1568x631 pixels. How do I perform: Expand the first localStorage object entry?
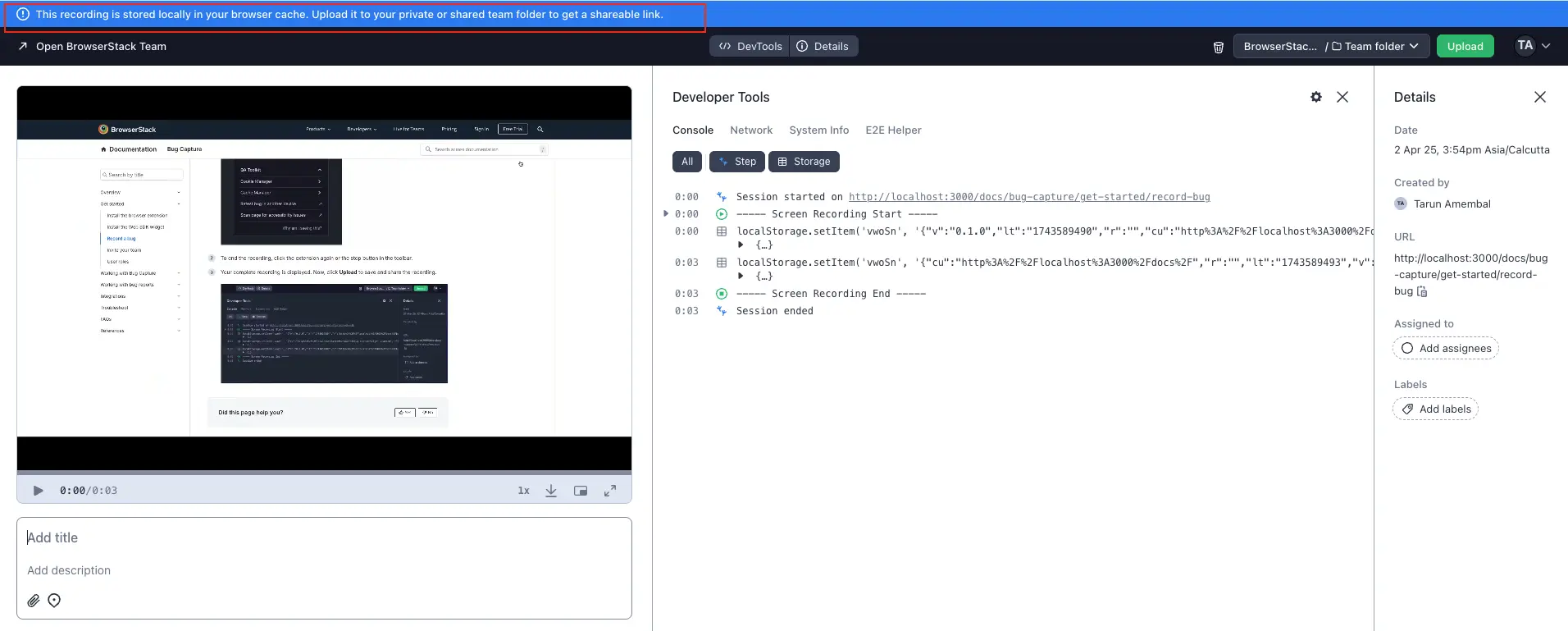(x=741, y=245)
